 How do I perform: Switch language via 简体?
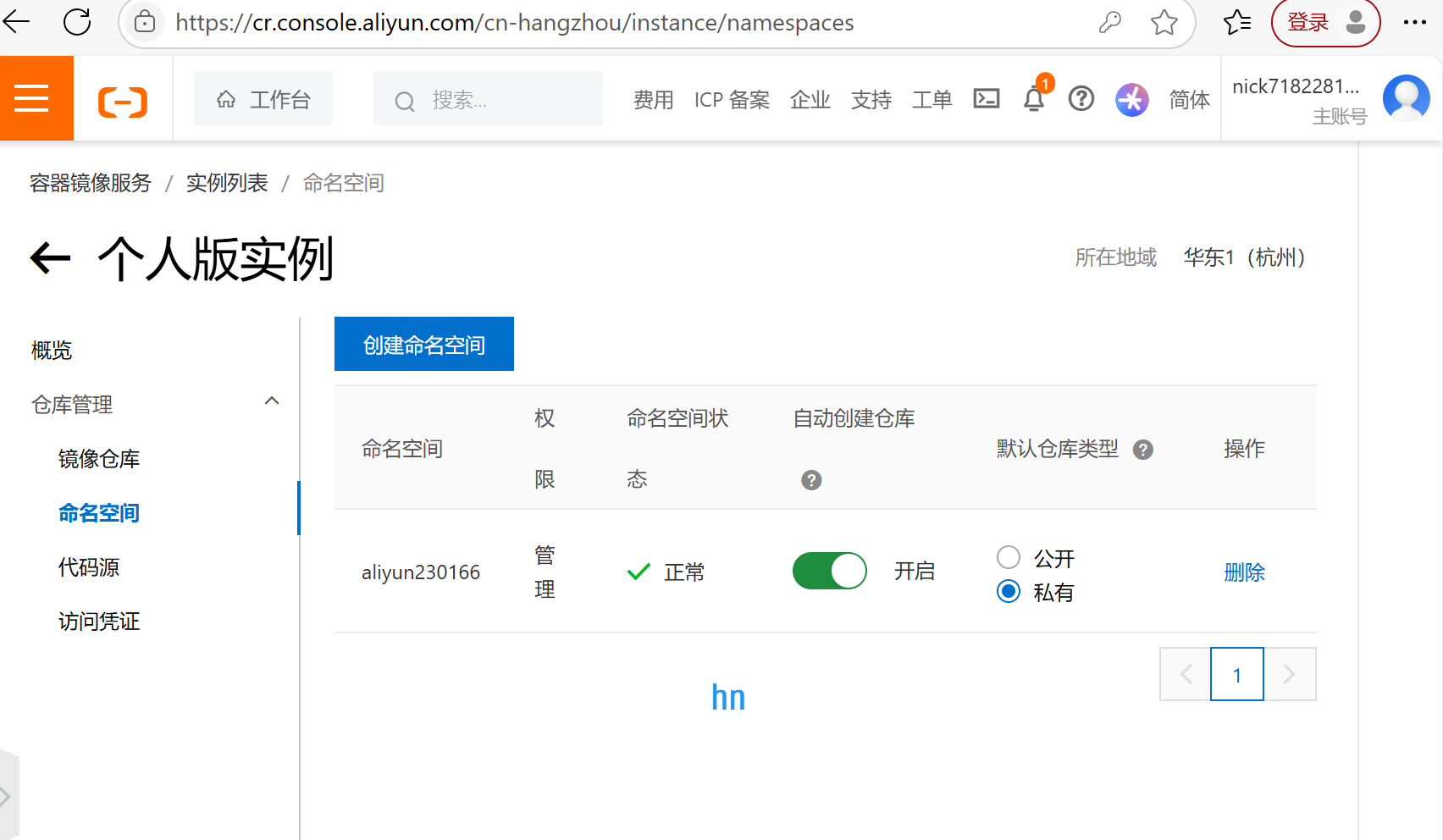click(x=1189, y=100)
